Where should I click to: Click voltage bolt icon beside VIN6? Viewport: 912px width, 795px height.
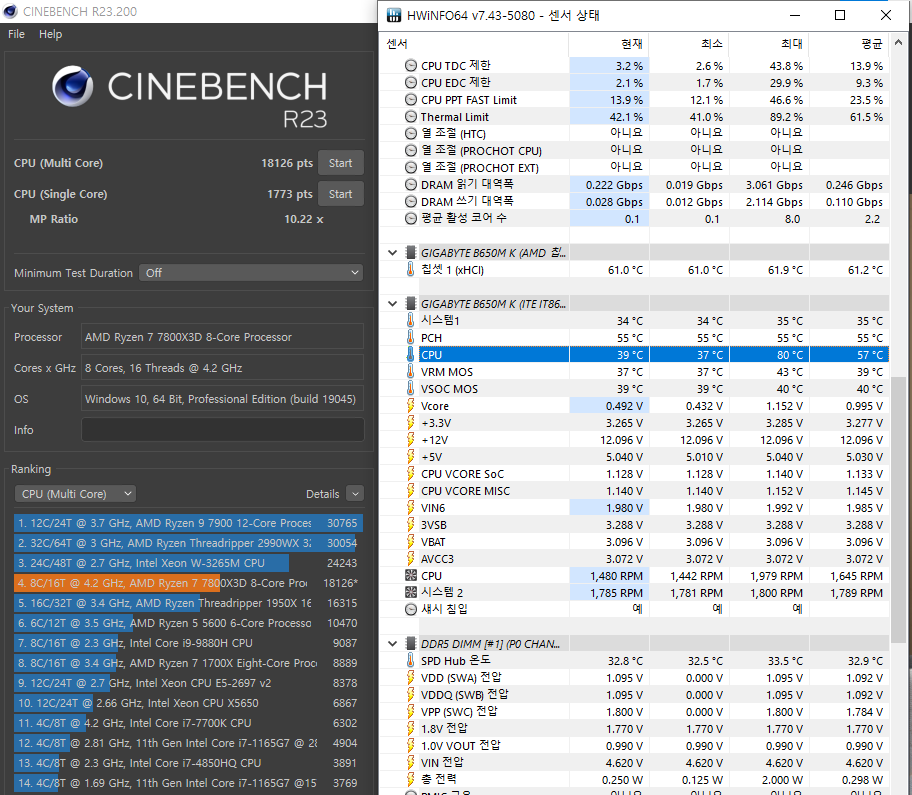coord(411,508)
